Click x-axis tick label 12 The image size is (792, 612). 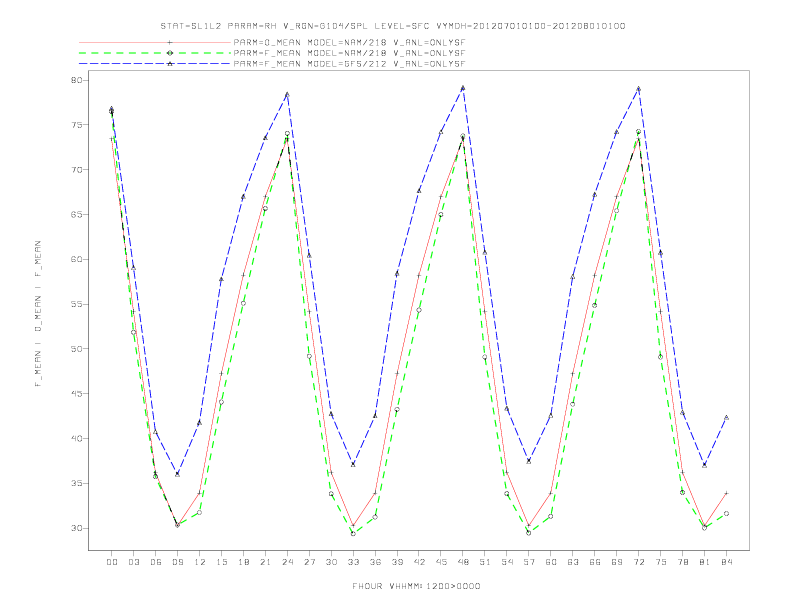(x=200, y=562)
